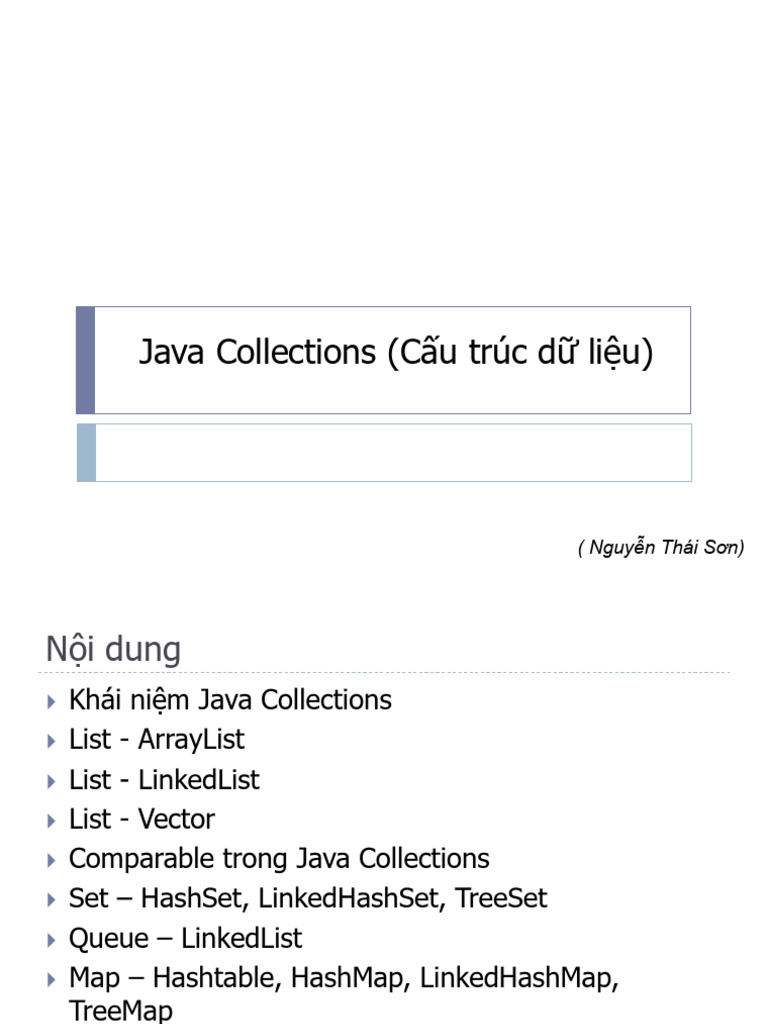
Task: Click bullet arrow beside Khái niệm Java Collections
Action: pyautogui.click(x=52, y=702)
